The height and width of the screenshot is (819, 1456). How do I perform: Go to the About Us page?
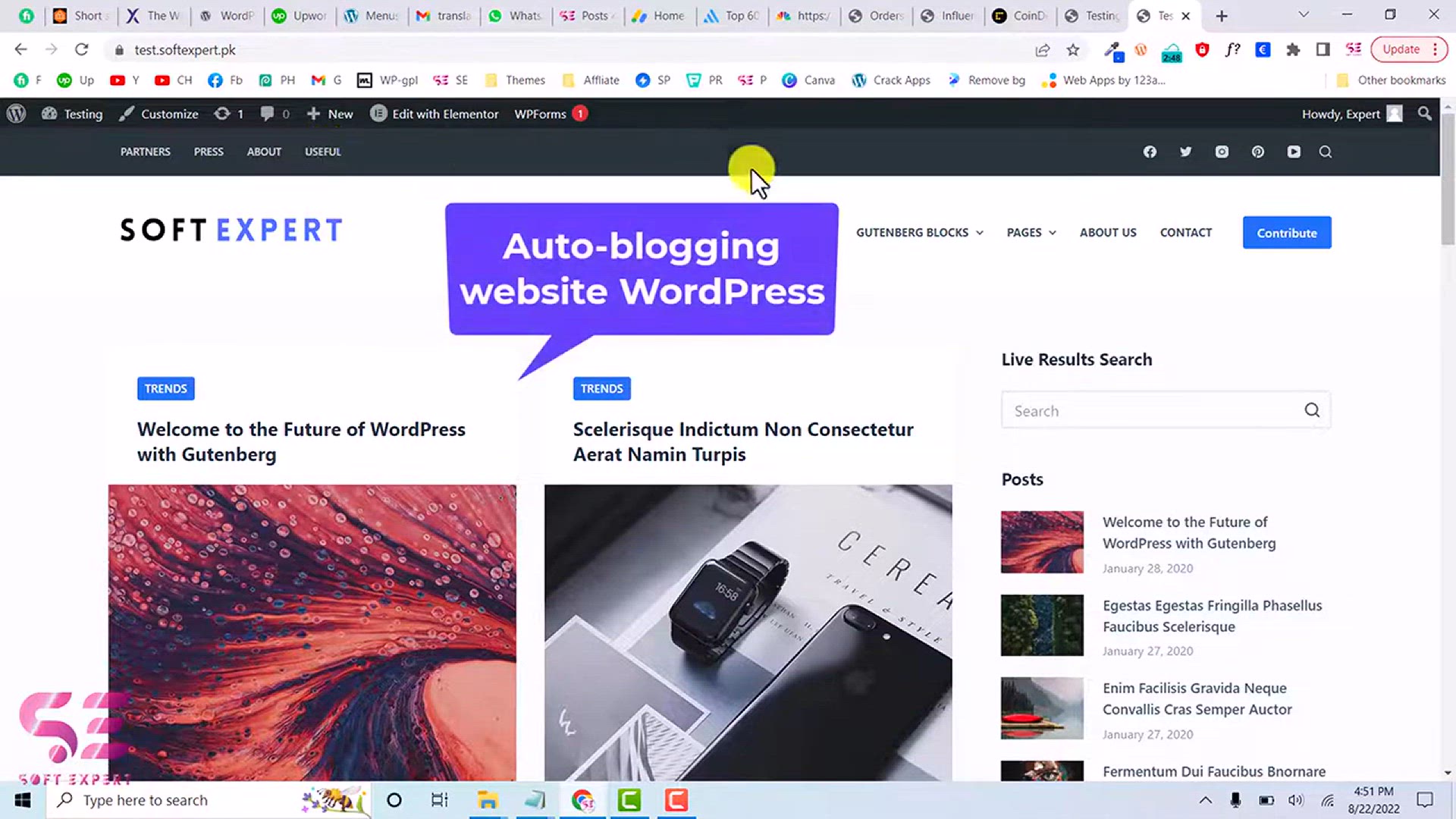pyautogui.click(x=1108, y=233)
